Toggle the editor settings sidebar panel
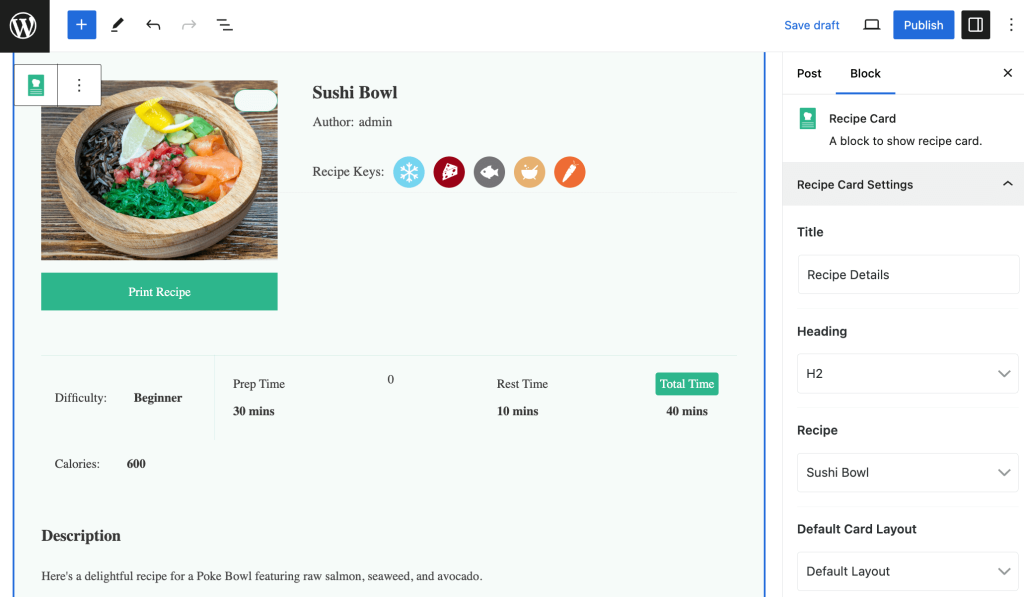The height and width of the screenshot is (597, 1024). (x=975, y=24)
